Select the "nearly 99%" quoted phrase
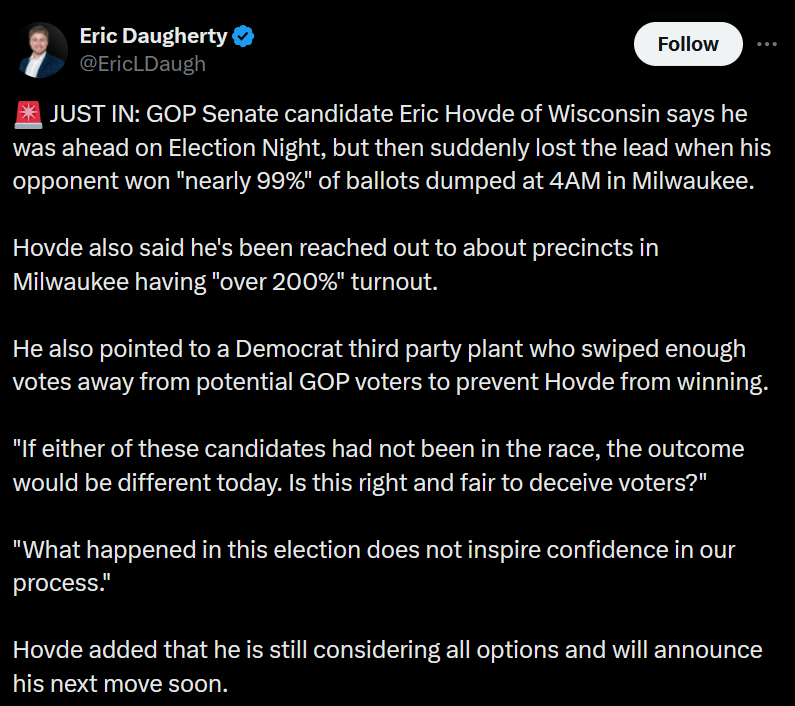The image size is (795, 706). (x=244, y=181)
